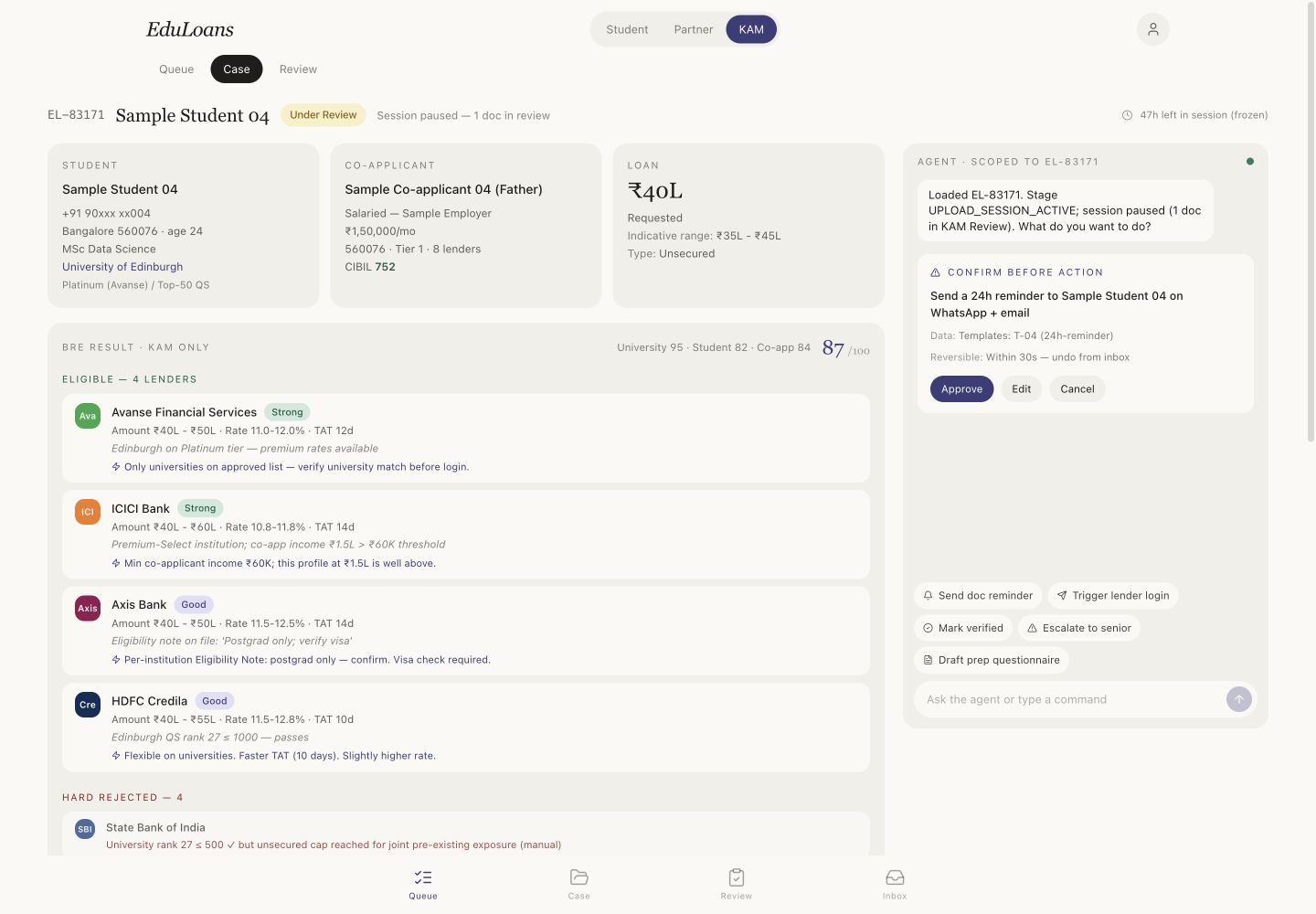Open Review from the bottom navigation bar
The image size is (1316, 914).
[737, 884]
